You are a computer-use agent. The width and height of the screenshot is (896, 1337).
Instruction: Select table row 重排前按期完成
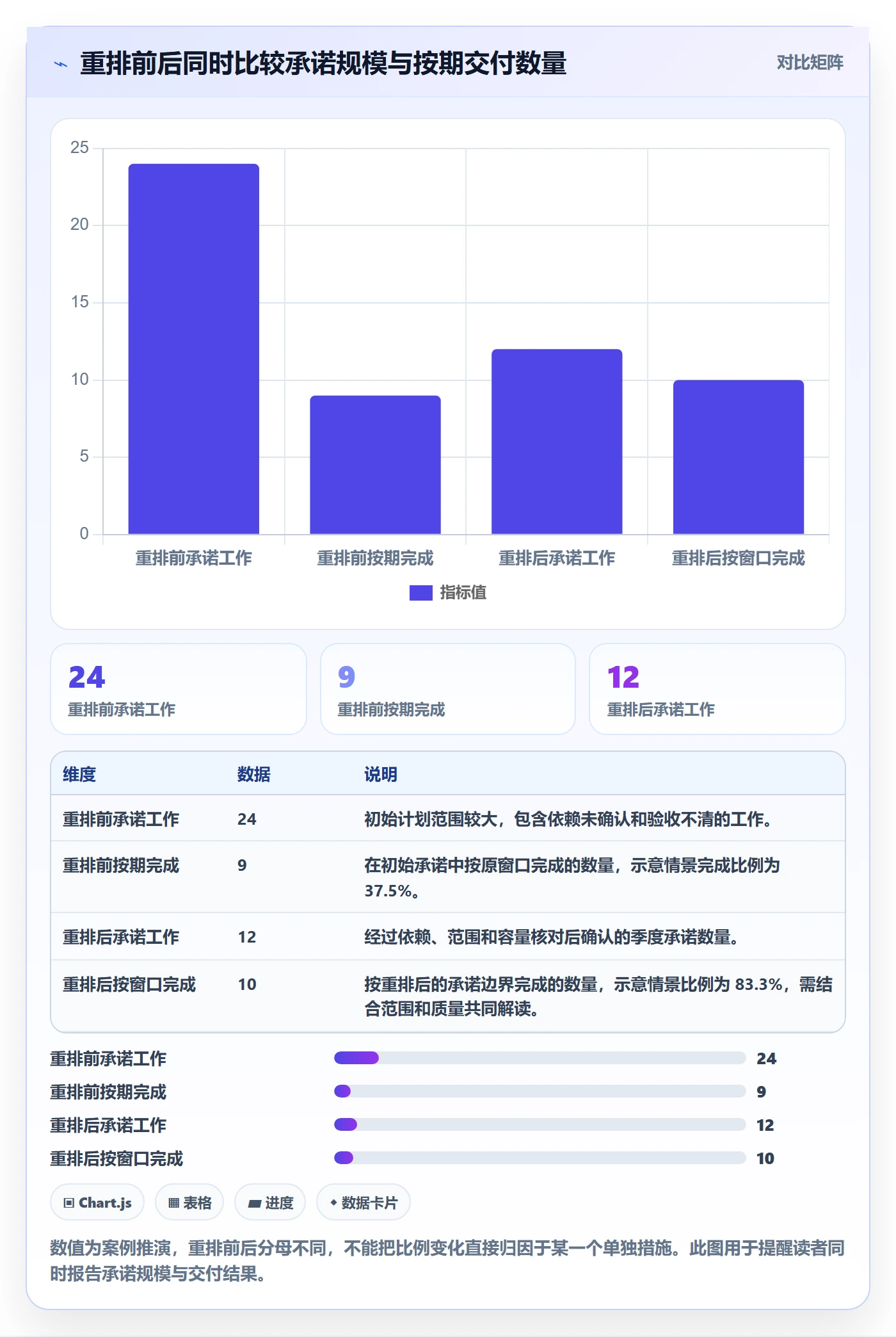pos(448,877)
